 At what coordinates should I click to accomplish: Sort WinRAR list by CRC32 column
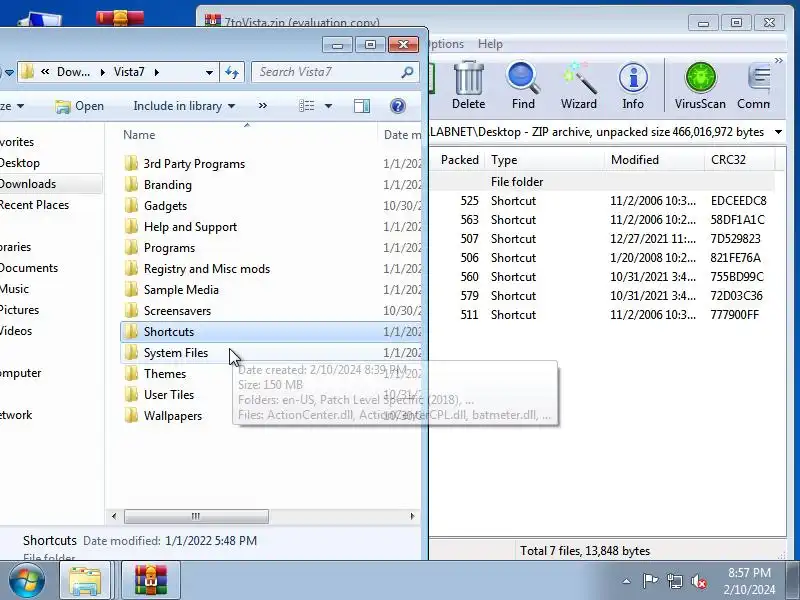pyautogui.click(x=739, y=160)
